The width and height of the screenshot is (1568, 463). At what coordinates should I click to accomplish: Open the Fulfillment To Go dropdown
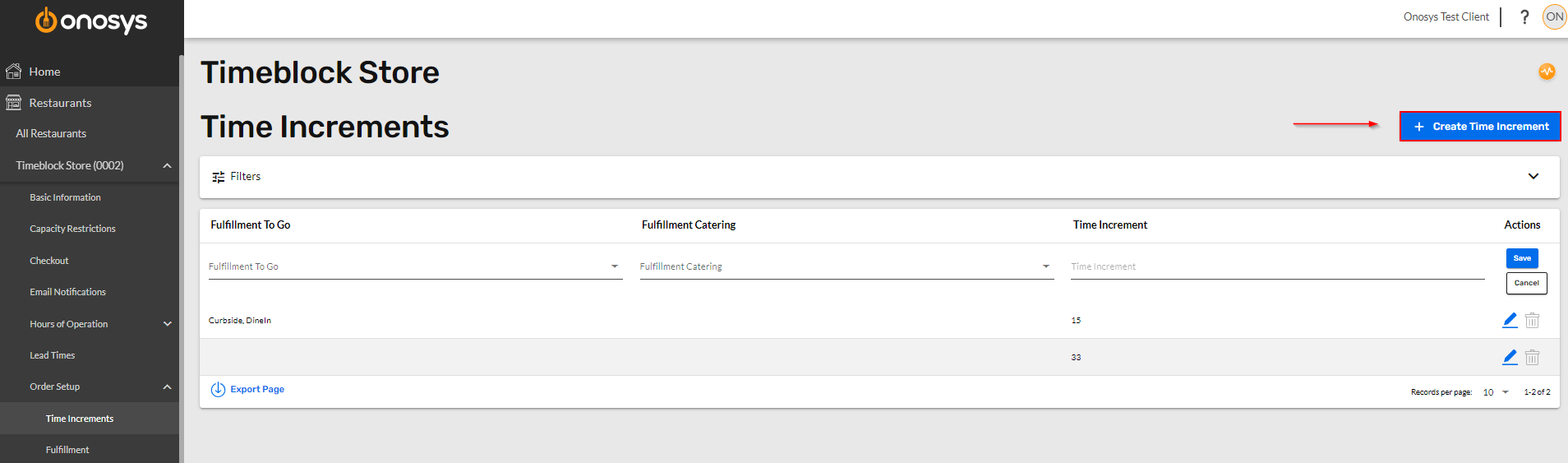tap(415, 266)
